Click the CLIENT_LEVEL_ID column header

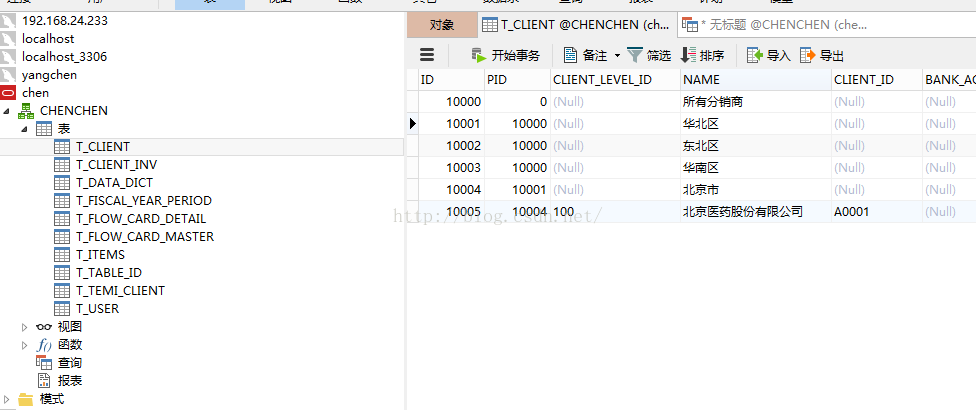[615, 80]
